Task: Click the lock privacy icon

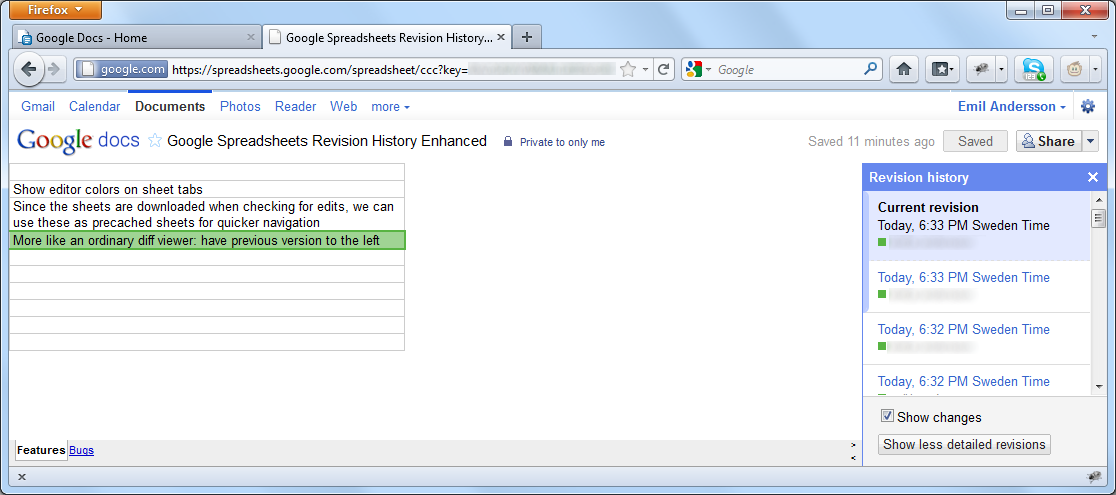Action: 507,141
